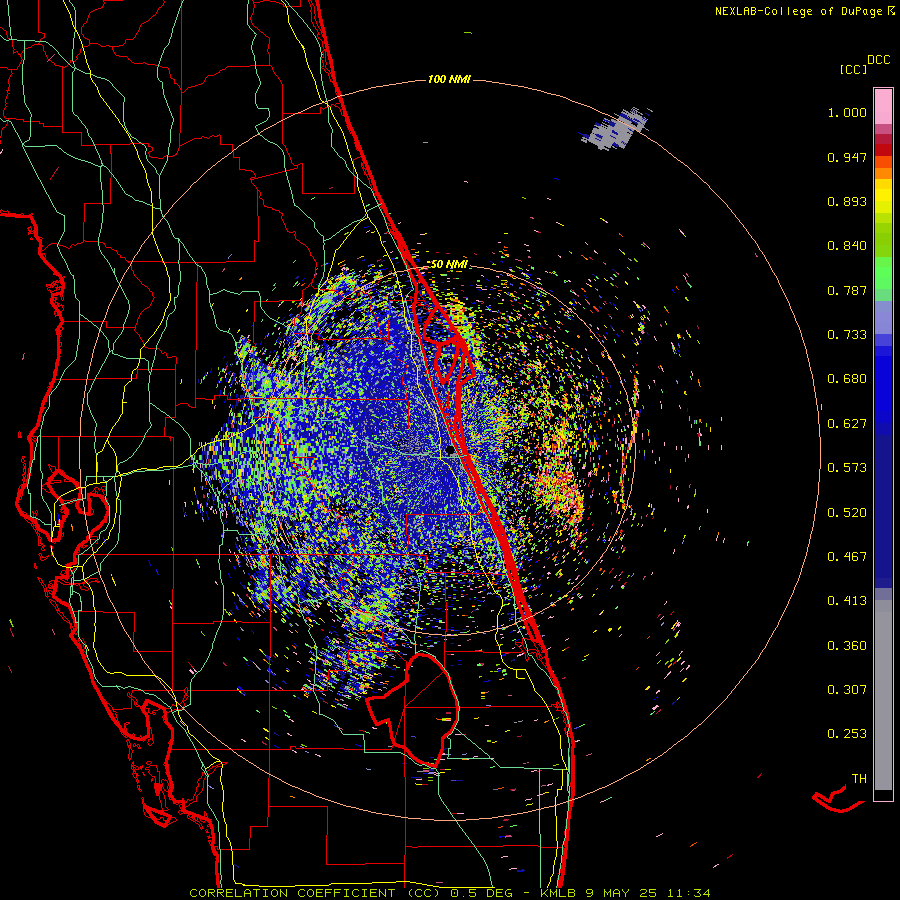The width and height of the screenshot is (900, 900).
Task: Select the 0.733 scale value
Action: pos(847,335)
